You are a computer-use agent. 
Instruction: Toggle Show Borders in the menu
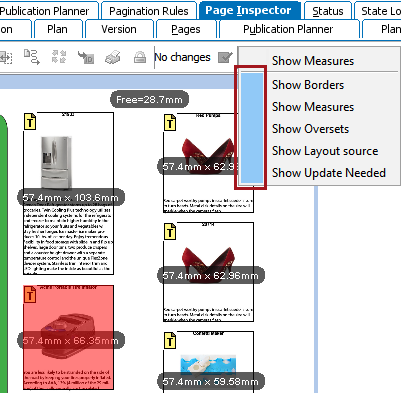(308, 85)
